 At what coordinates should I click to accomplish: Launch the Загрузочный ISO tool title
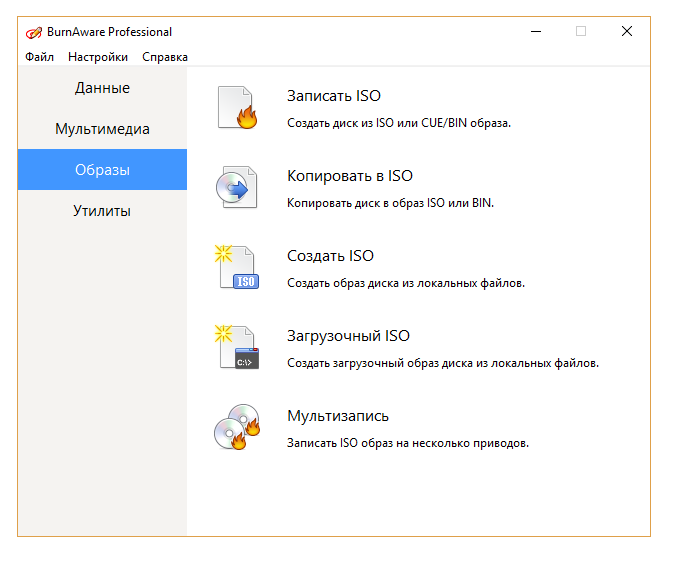(348, 336)
